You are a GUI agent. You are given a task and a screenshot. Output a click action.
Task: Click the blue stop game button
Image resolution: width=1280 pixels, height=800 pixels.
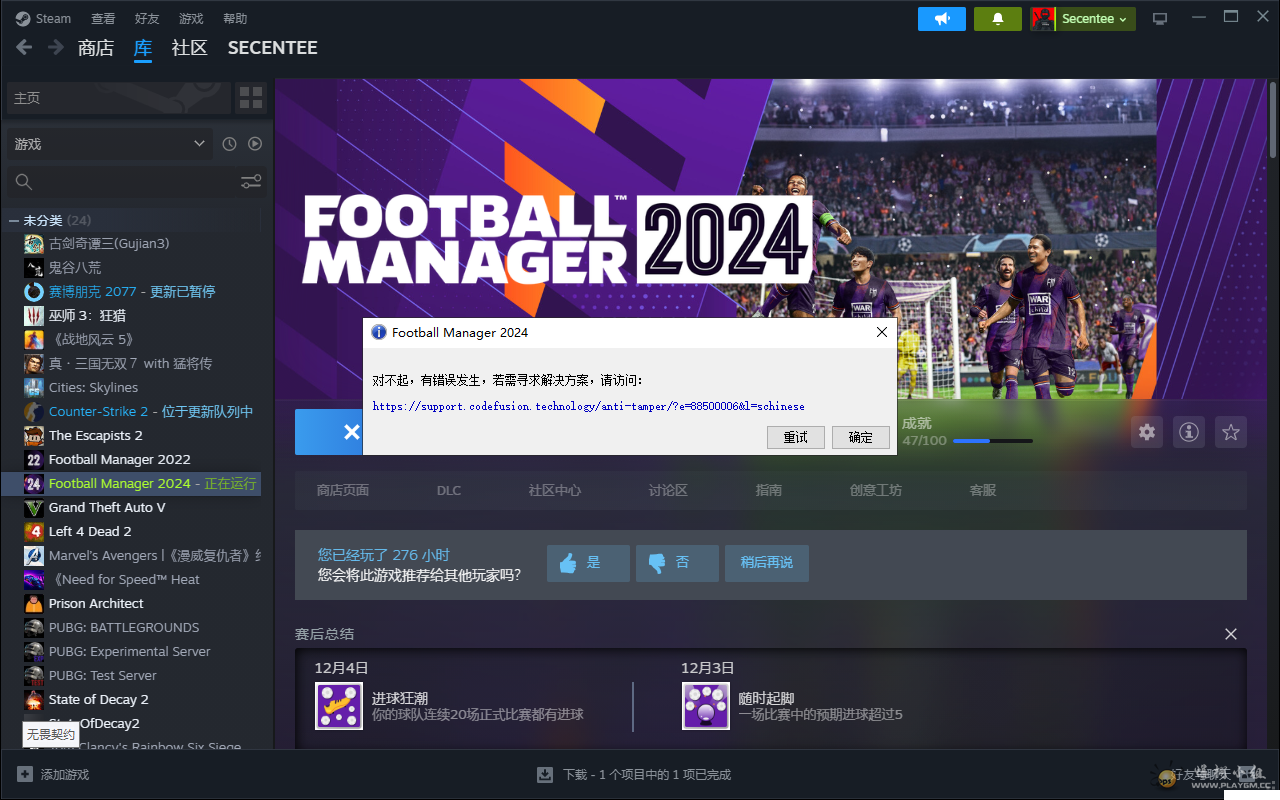(329, 432)
